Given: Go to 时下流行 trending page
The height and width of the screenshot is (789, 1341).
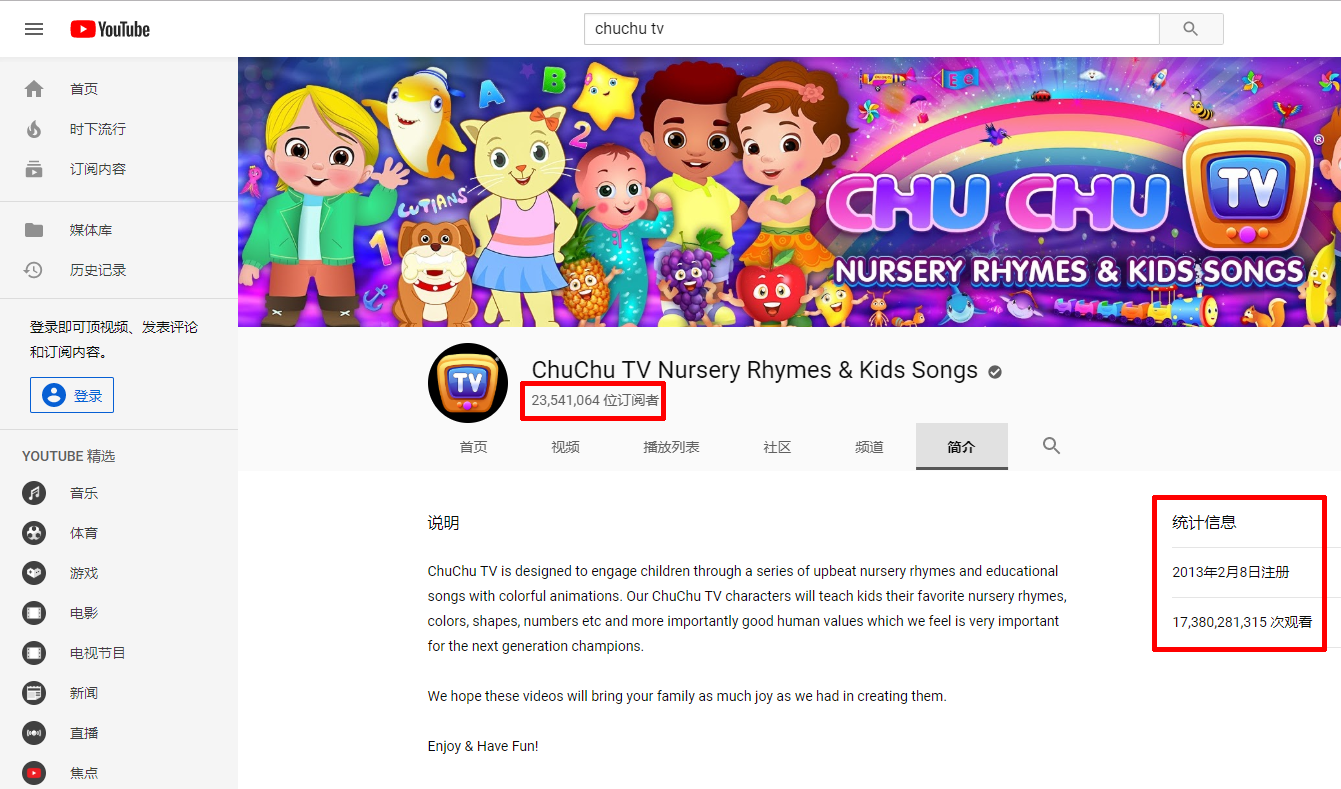Looking at the screenshot, I should coord(97,129).
